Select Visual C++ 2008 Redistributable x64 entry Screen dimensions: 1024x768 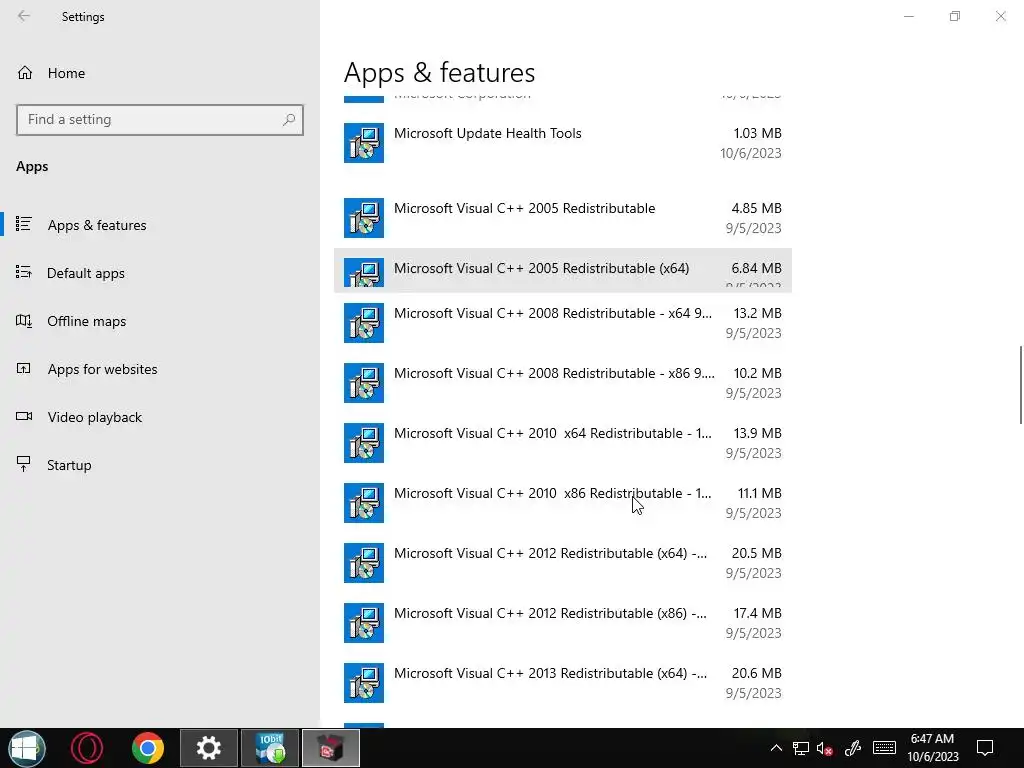[562, 323]
